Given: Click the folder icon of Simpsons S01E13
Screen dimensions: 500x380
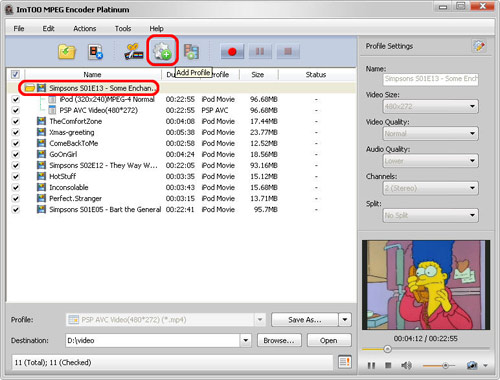Looking at the screenshot, I should (30, 88).
